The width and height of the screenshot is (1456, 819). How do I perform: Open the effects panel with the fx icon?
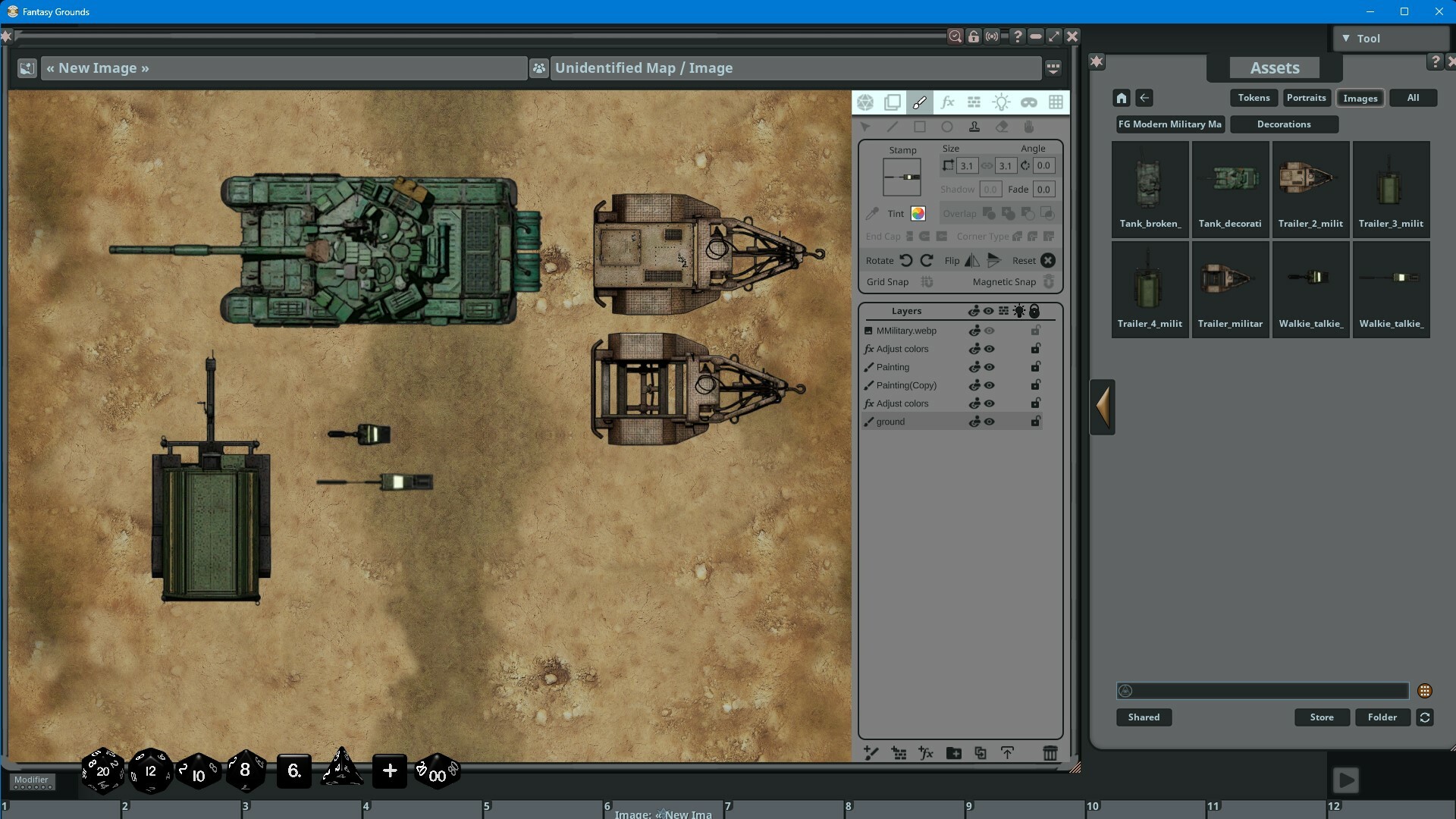click(947, 102)
